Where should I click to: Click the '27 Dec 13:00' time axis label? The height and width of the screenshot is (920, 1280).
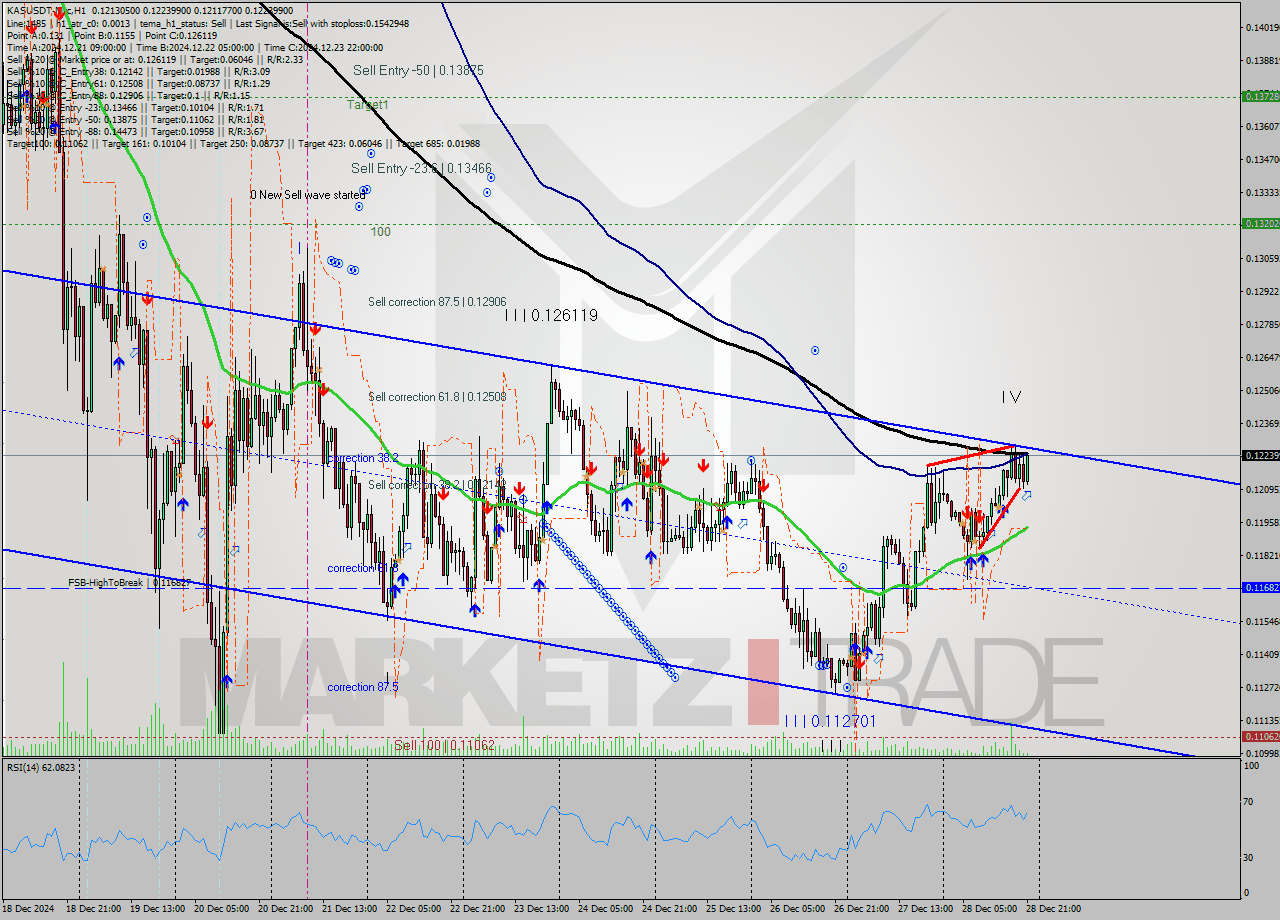tap(927, 909)
